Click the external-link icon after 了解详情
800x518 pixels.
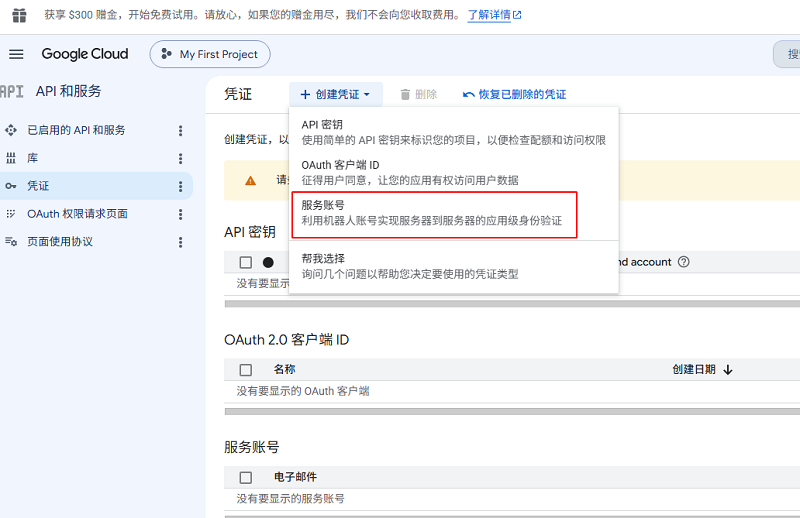point(517,15)
